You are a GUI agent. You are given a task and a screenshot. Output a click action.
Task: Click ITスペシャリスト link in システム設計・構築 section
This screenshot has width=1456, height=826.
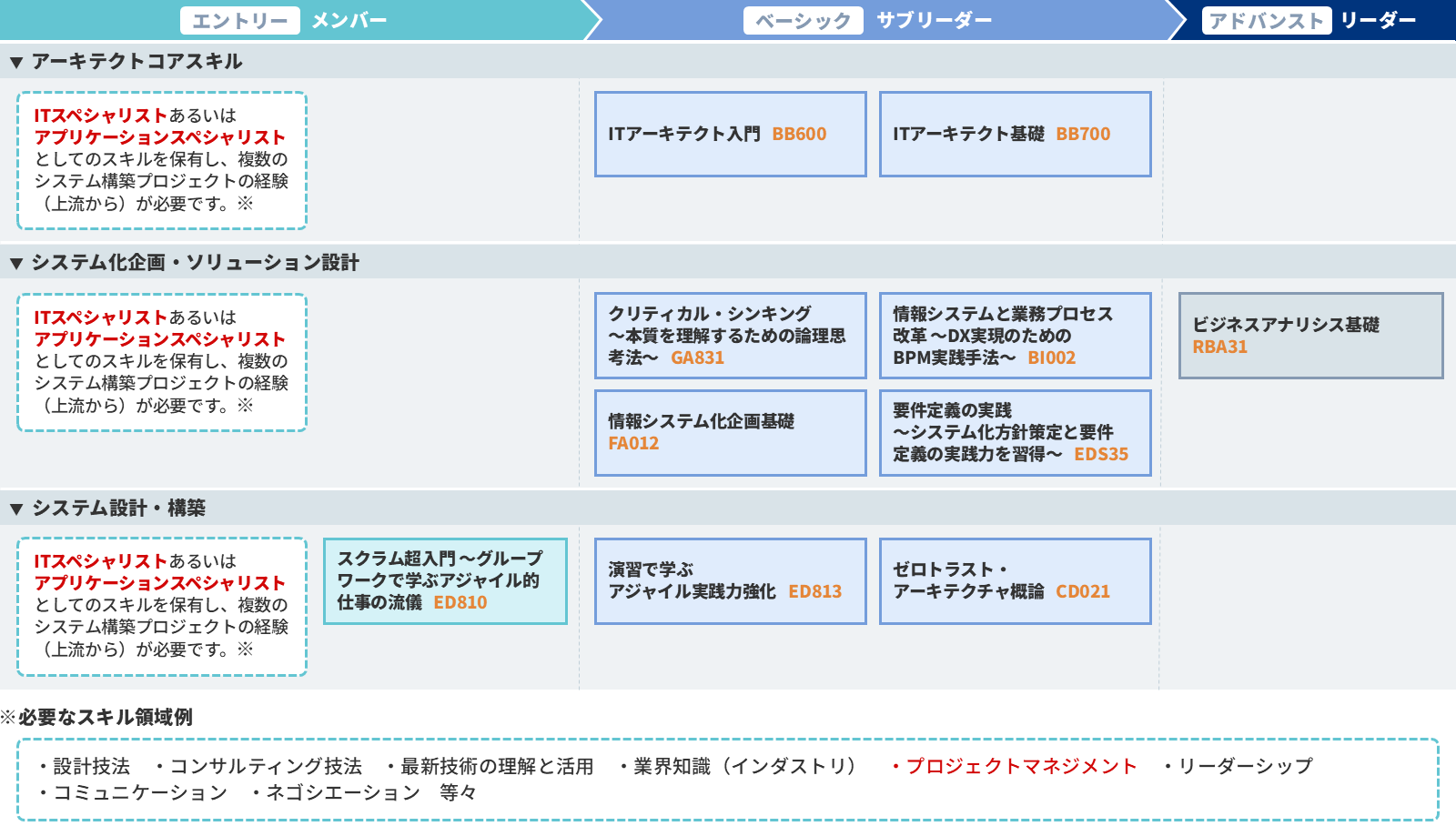click(100, 561)
